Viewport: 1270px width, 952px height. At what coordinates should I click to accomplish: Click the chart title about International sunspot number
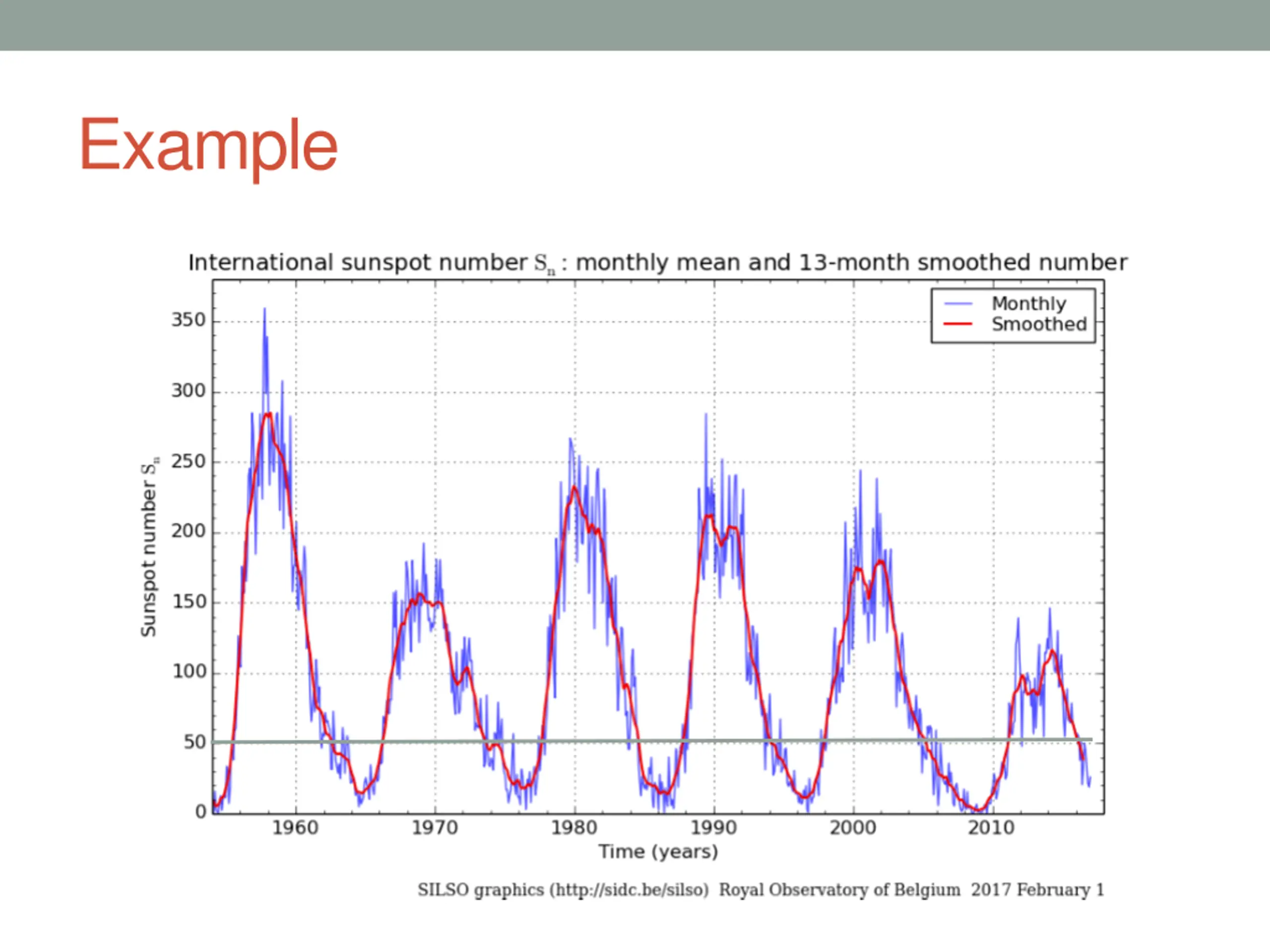click(x=657, y=263)
